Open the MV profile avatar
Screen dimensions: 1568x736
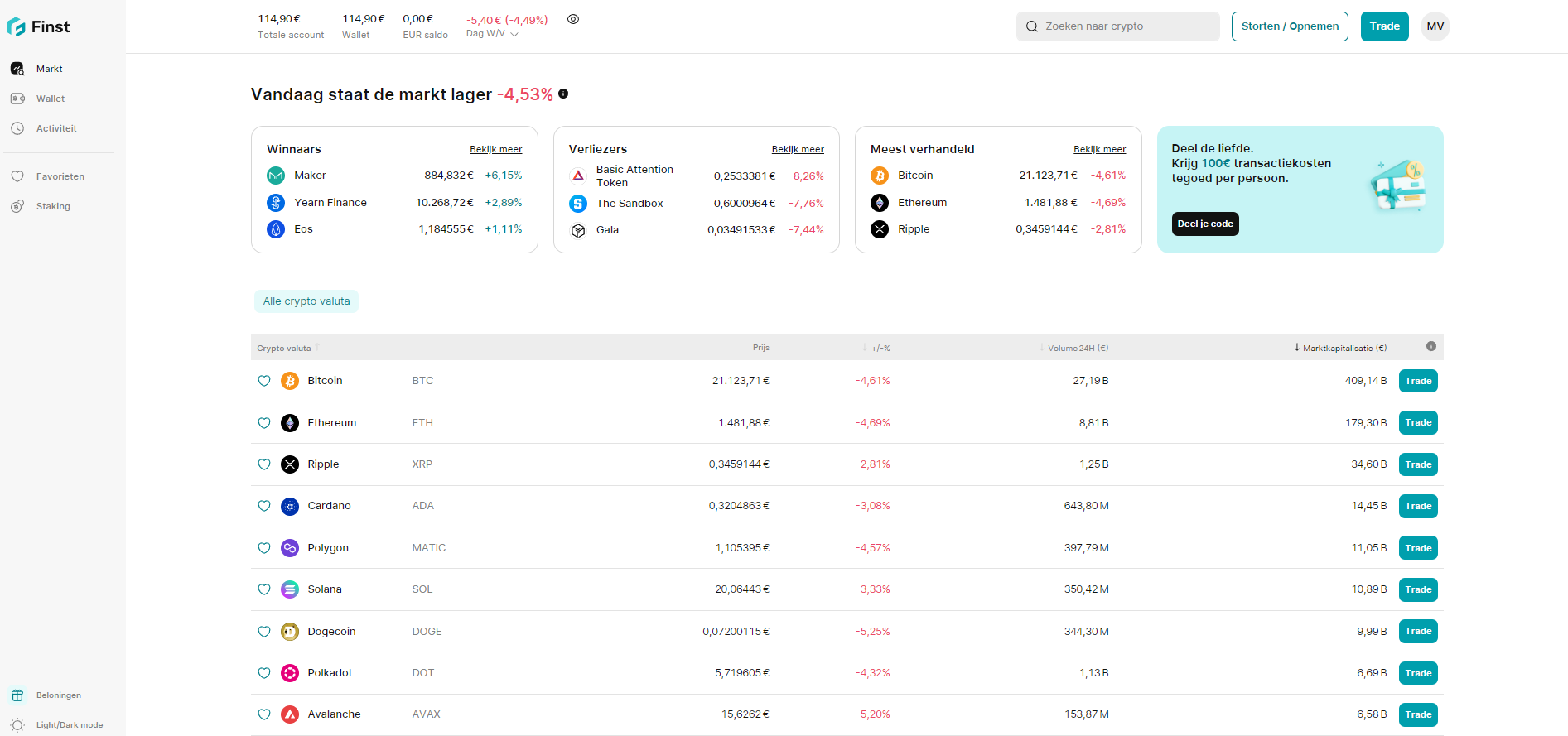coord(1435,26)
